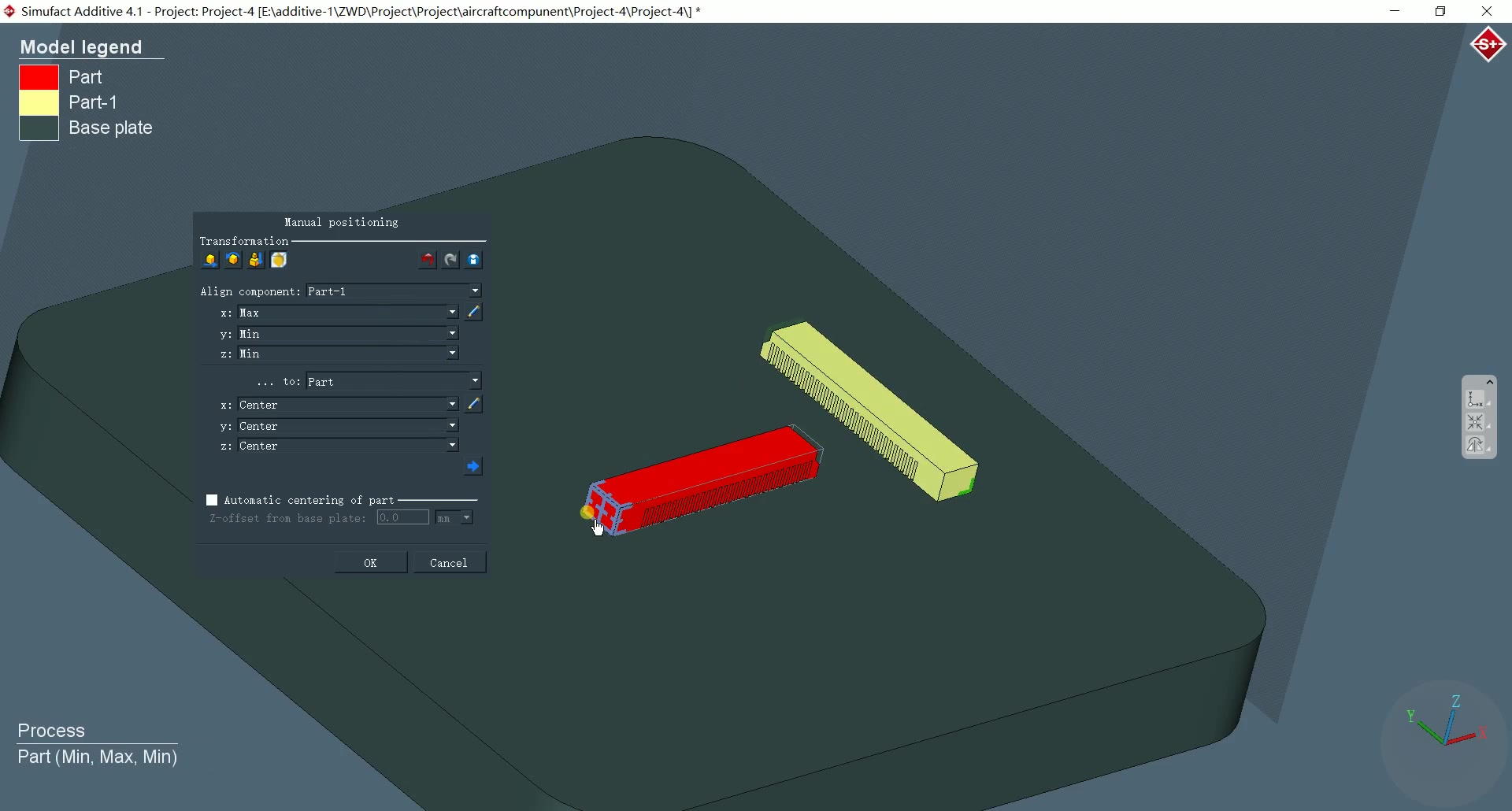
Task: Edit the Z-offset from base plate field
Action: [x=402, y=518]
